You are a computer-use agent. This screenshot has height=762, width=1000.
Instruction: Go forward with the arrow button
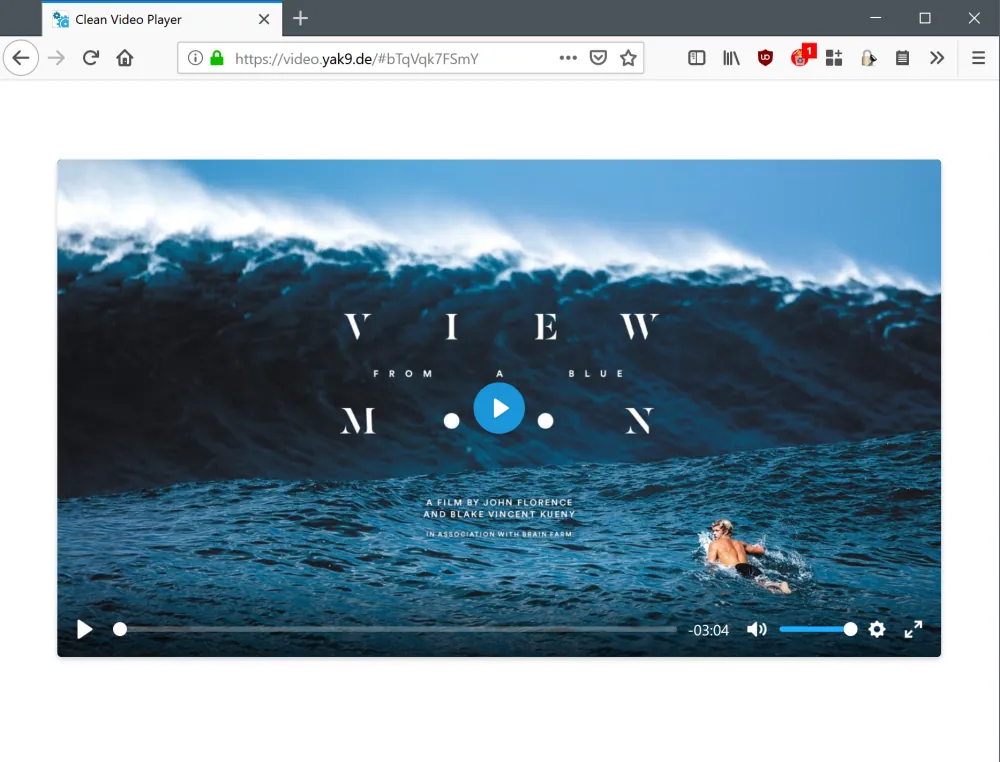pos(56,58)
